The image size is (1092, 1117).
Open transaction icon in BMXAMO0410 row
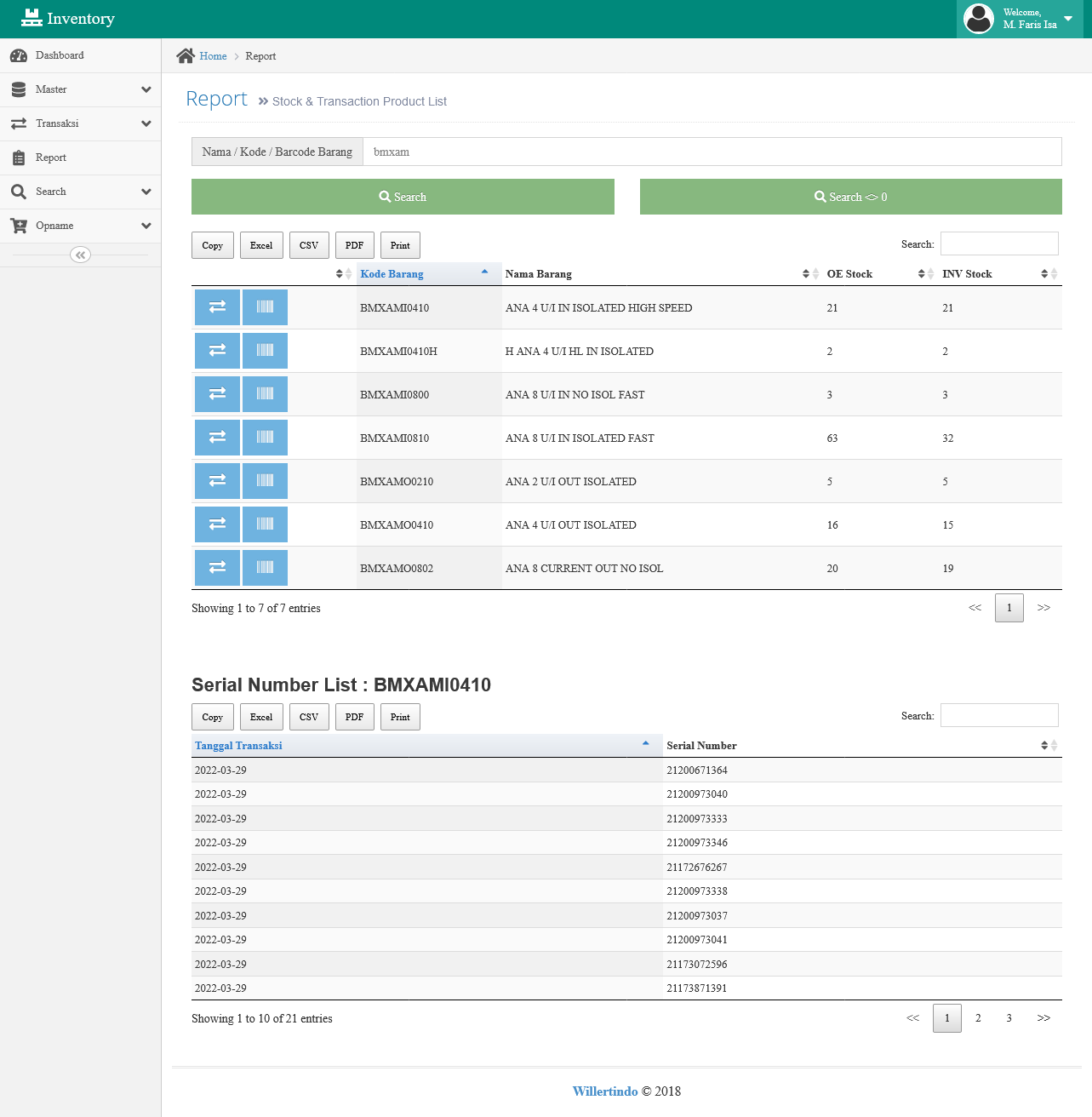pos(217,524)
